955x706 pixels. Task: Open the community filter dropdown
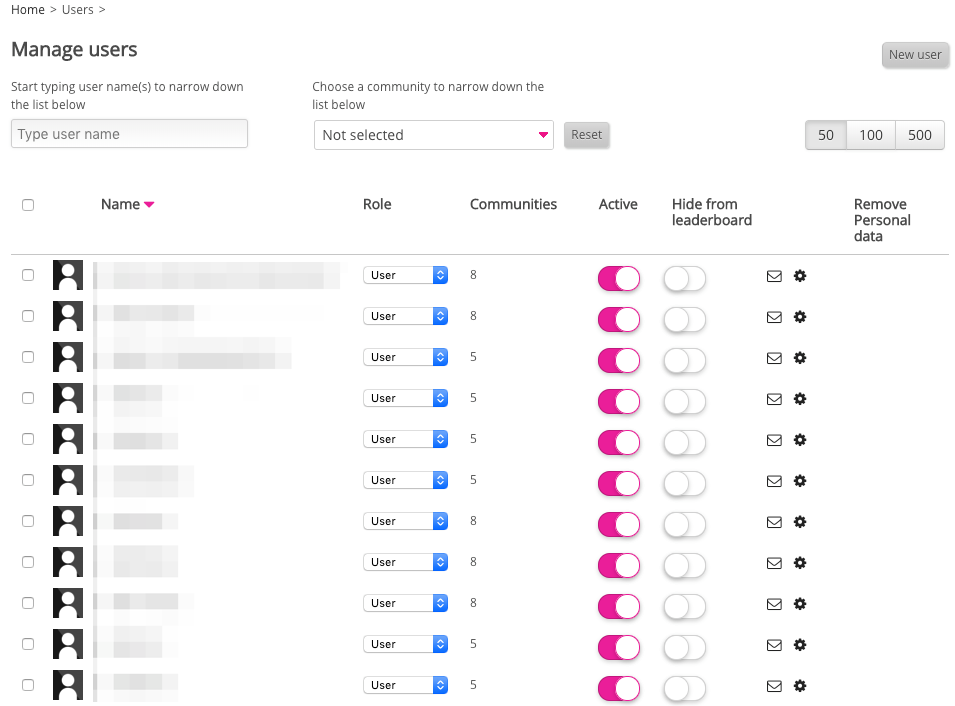pos(434,133)
